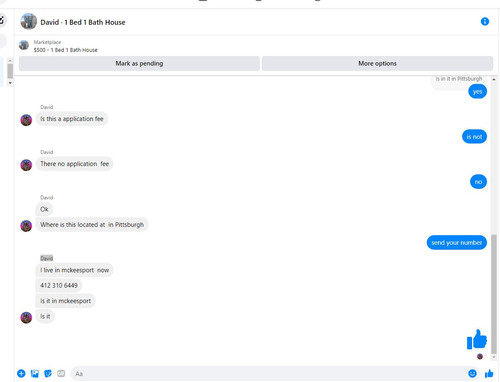Click the left panel scrollbar up arrow
The height and width of the screenshot is (382, 500).
(10, 61)
